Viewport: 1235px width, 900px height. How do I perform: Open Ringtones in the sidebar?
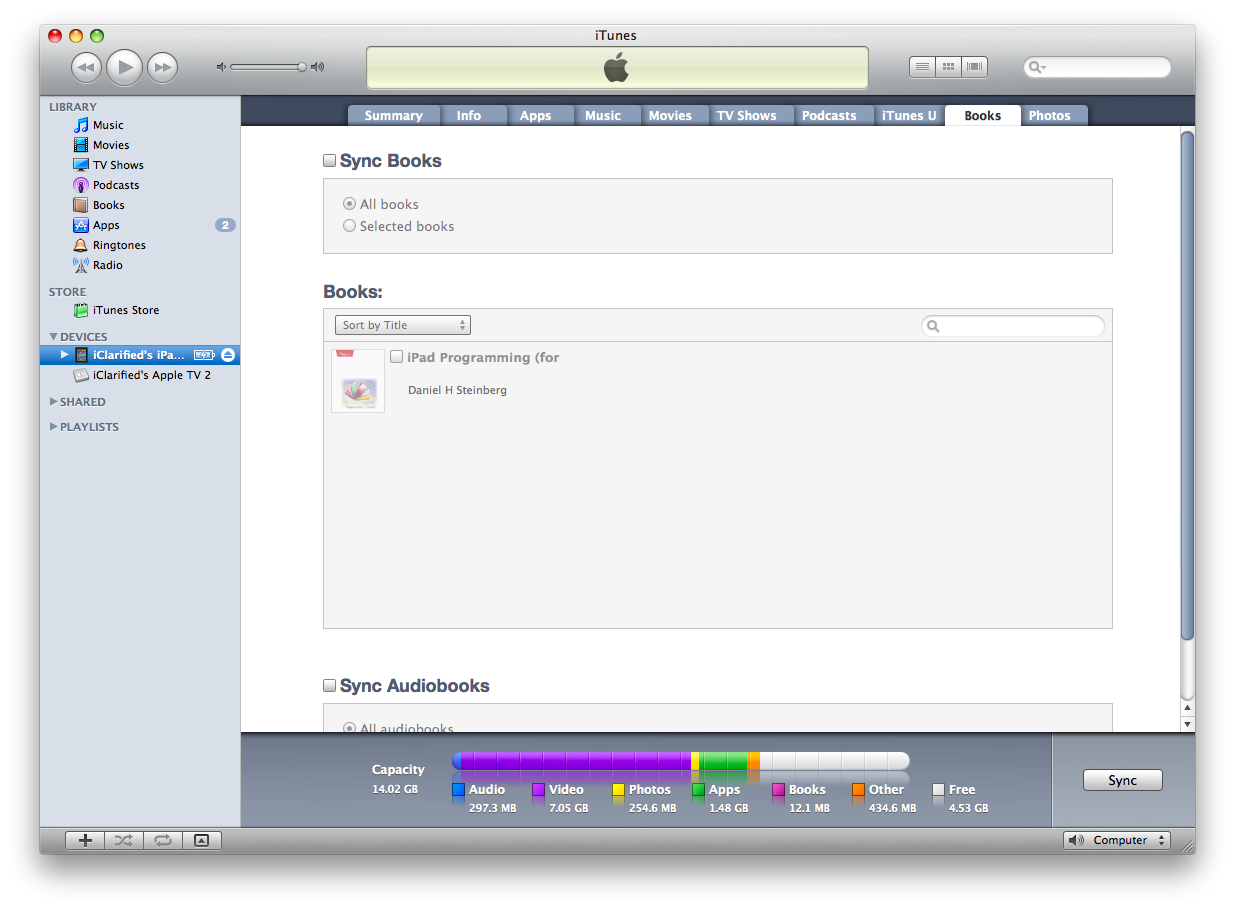click(118, 245)
